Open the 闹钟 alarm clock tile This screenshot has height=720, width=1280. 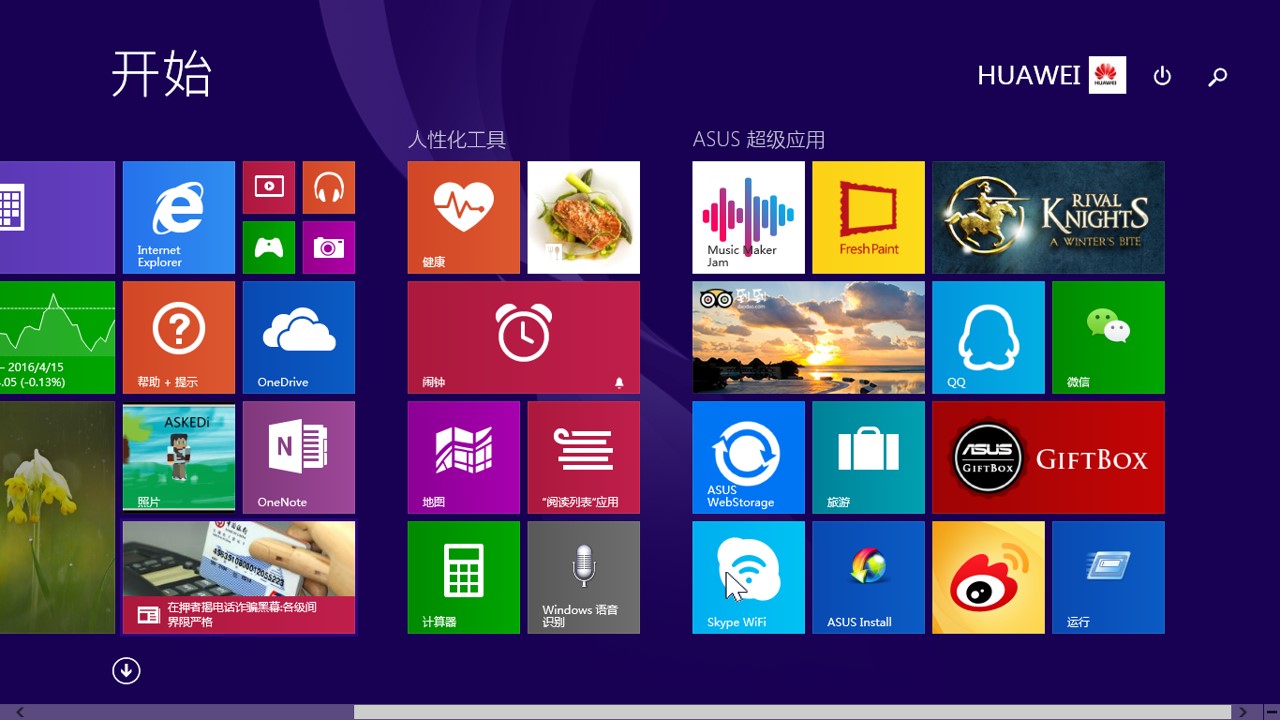(x=524, y=337)
